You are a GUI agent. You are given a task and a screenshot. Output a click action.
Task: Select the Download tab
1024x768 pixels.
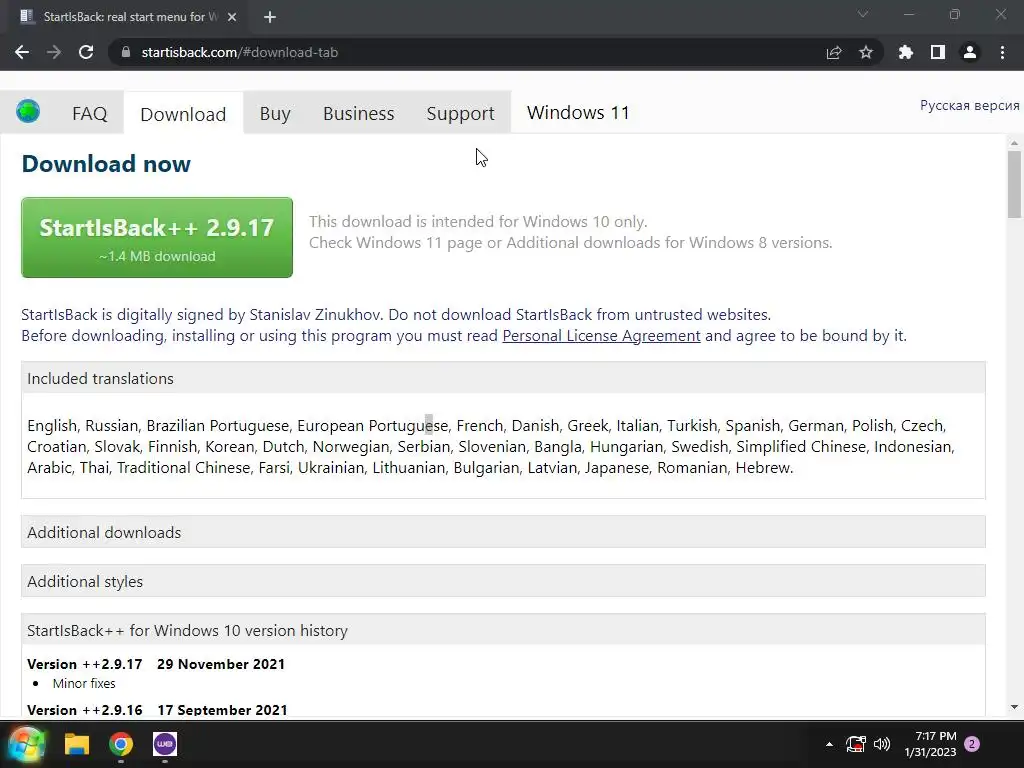pos(184,114)
